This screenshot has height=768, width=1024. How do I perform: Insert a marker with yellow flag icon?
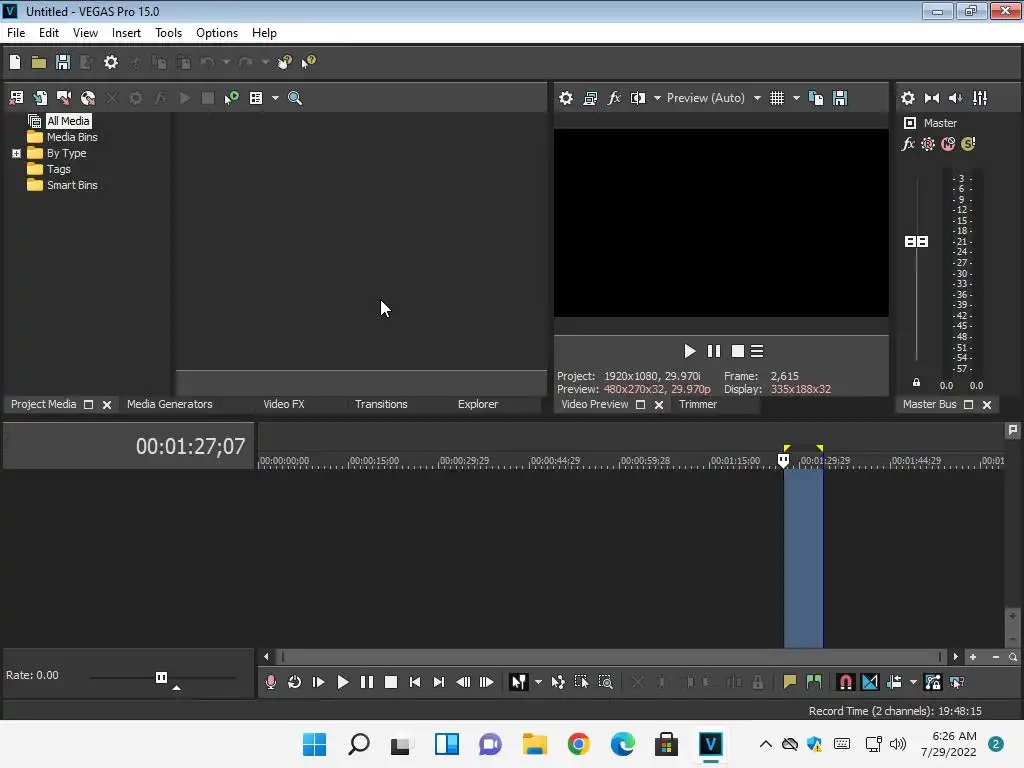[790, 682]
